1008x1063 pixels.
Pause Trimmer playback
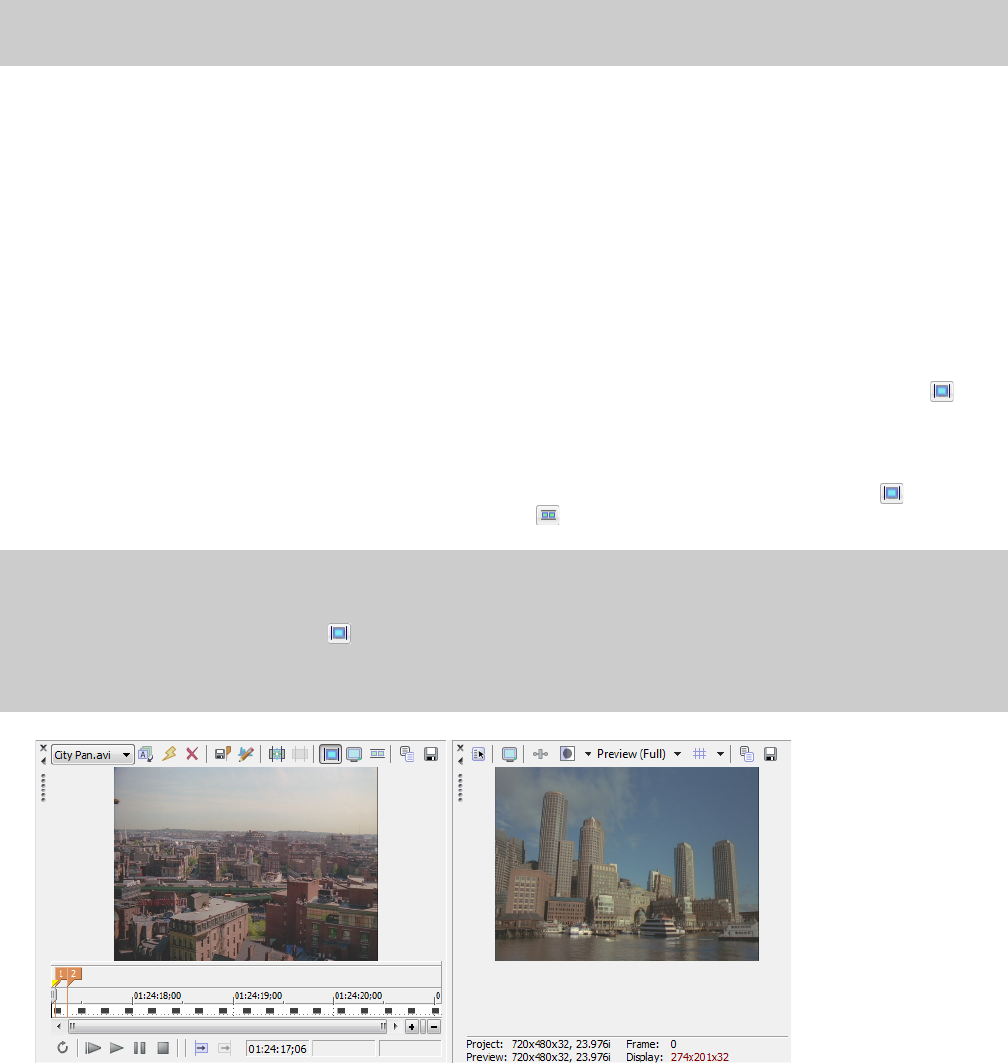point(140,1048)
